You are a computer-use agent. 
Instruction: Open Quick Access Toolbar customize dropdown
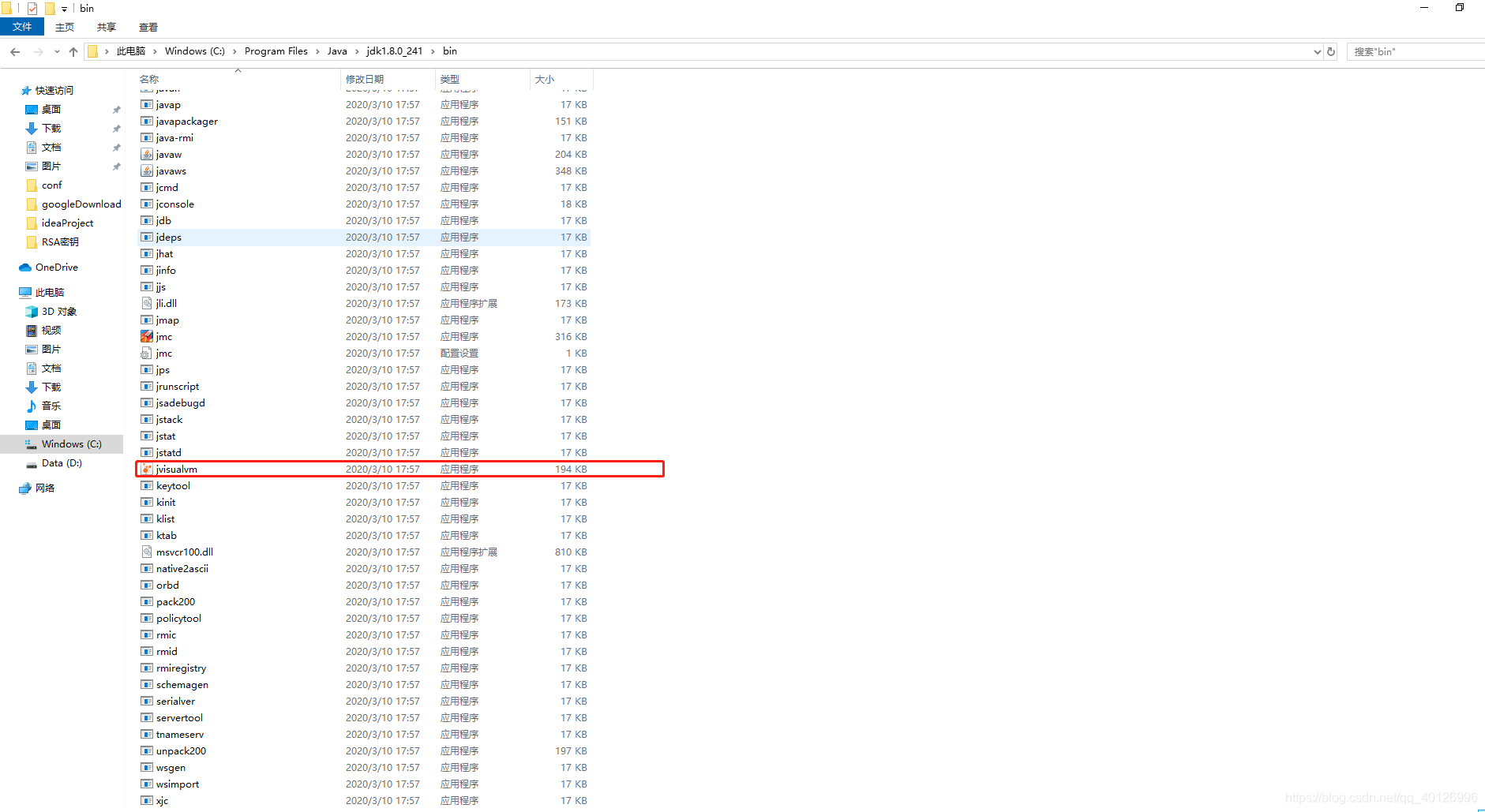coord(65,9)
